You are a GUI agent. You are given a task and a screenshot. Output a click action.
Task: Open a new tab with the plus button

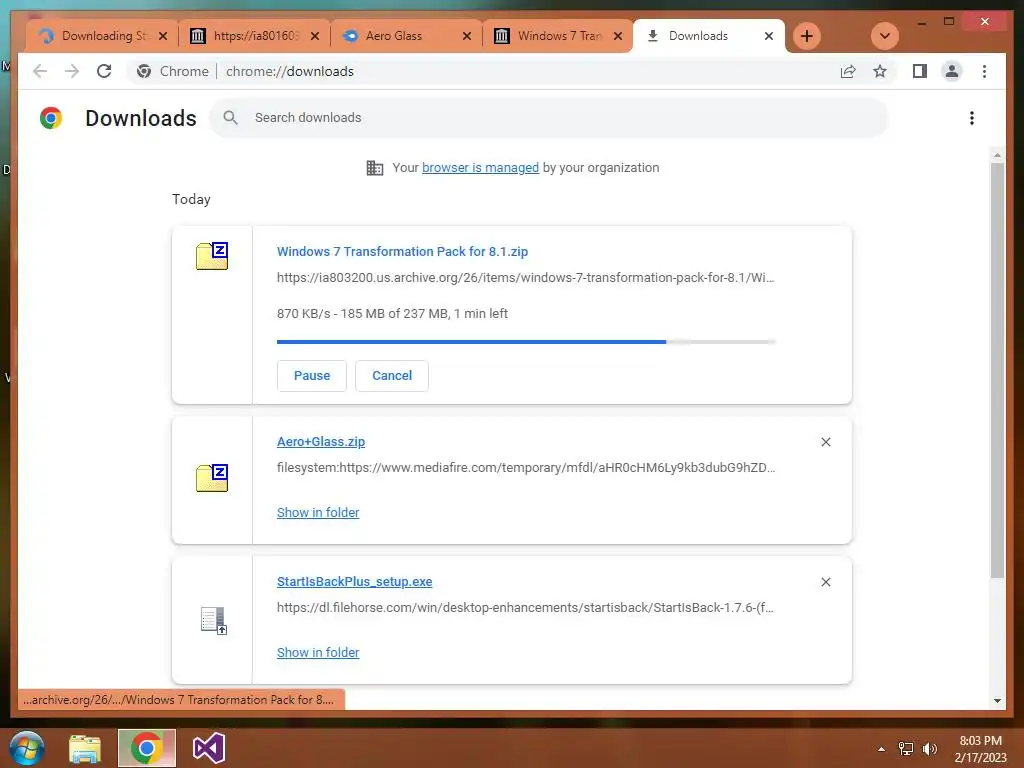tap(807, 36)
